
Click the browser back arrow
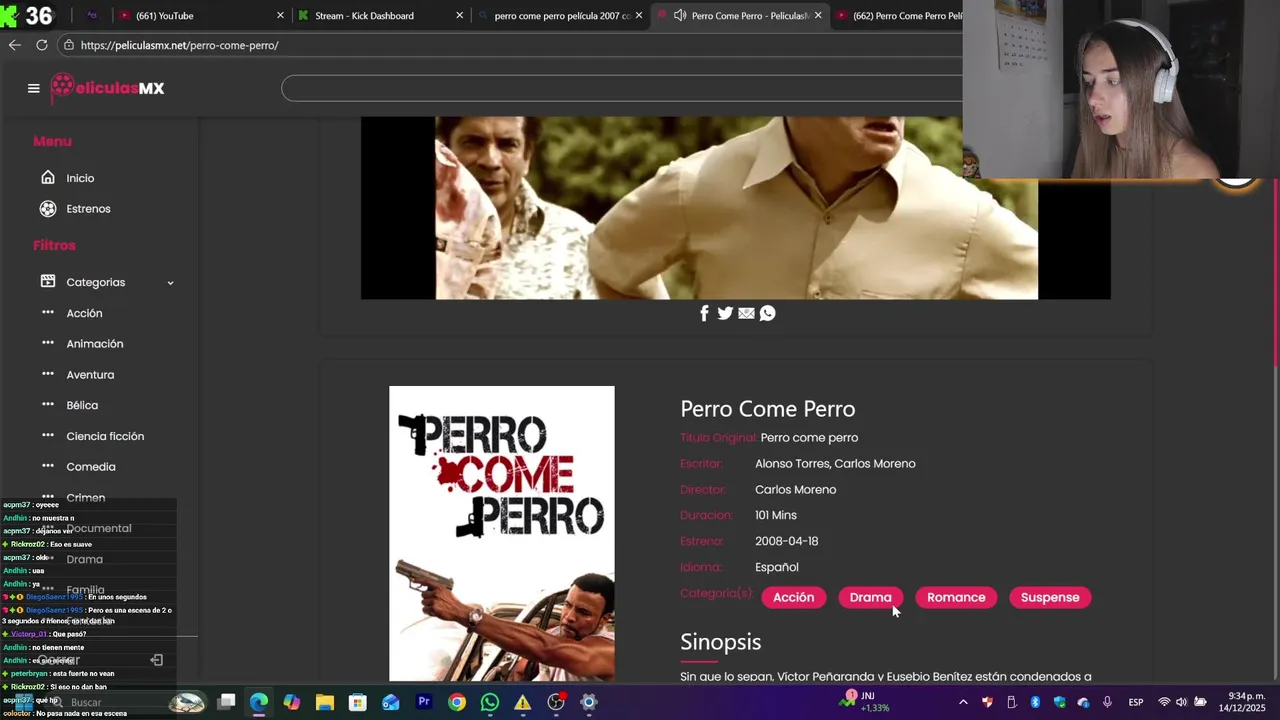pyautogui.click(x=14, y=45)
